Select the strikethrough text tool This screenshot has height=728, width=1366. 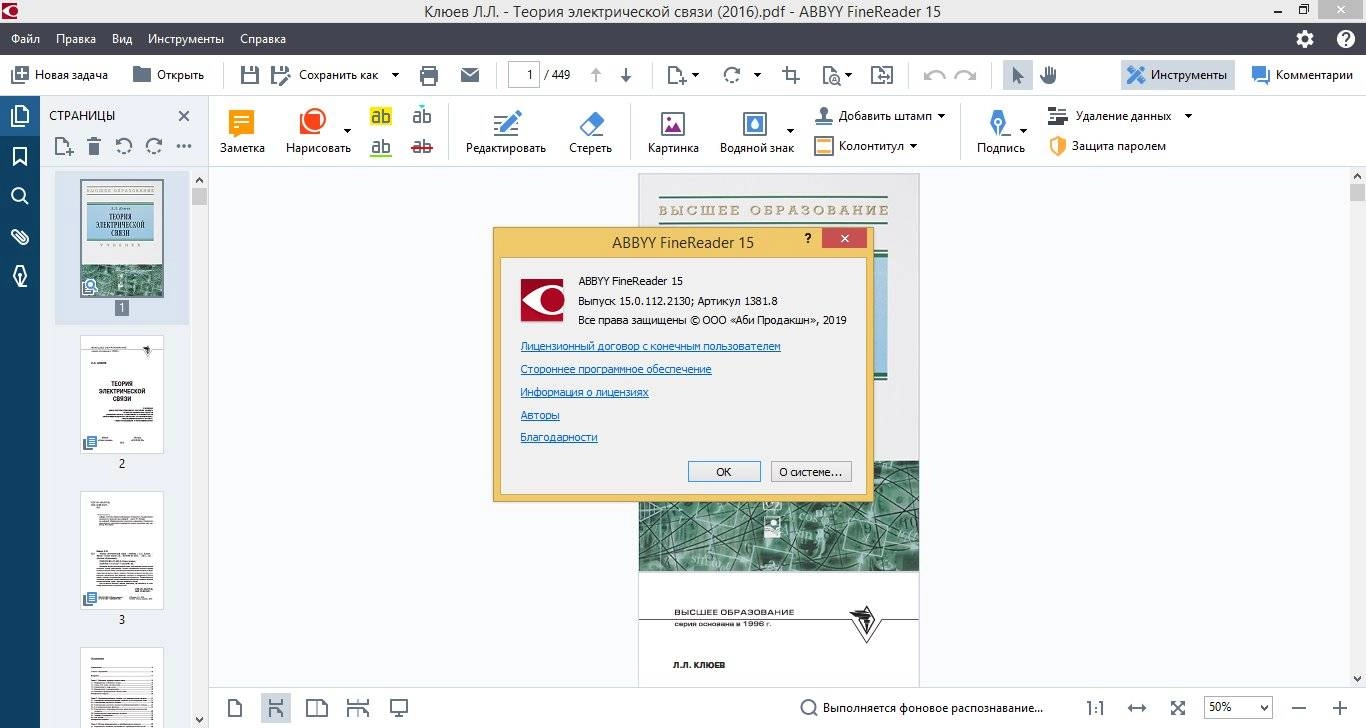[422, 146]
